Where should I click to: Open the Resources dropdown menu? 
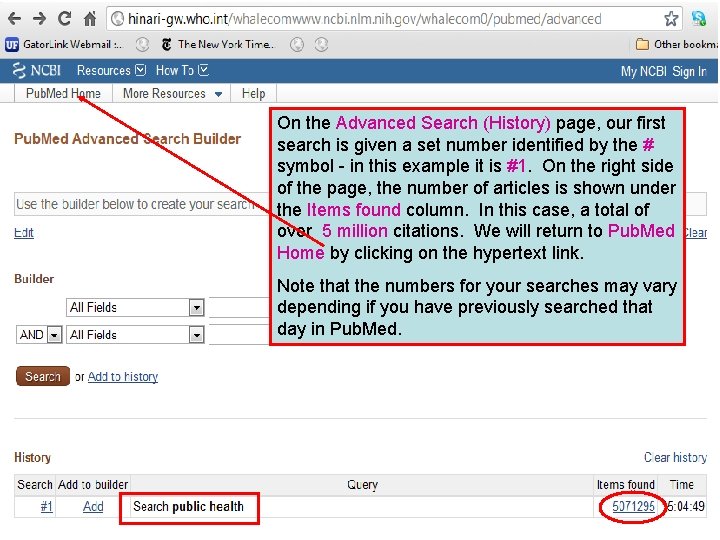(112, 70)
